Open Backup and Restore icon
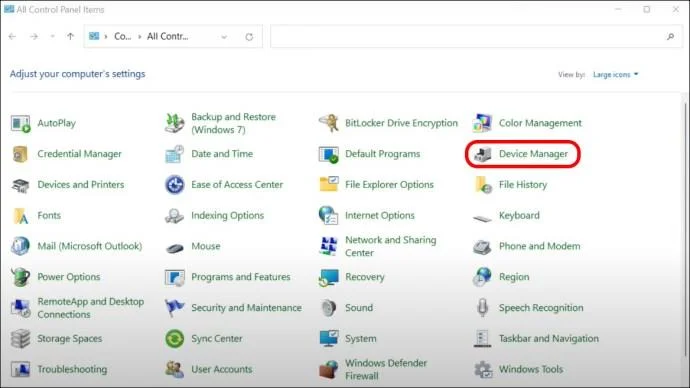This screenshot has width=690, height=388. pos(175,123)
